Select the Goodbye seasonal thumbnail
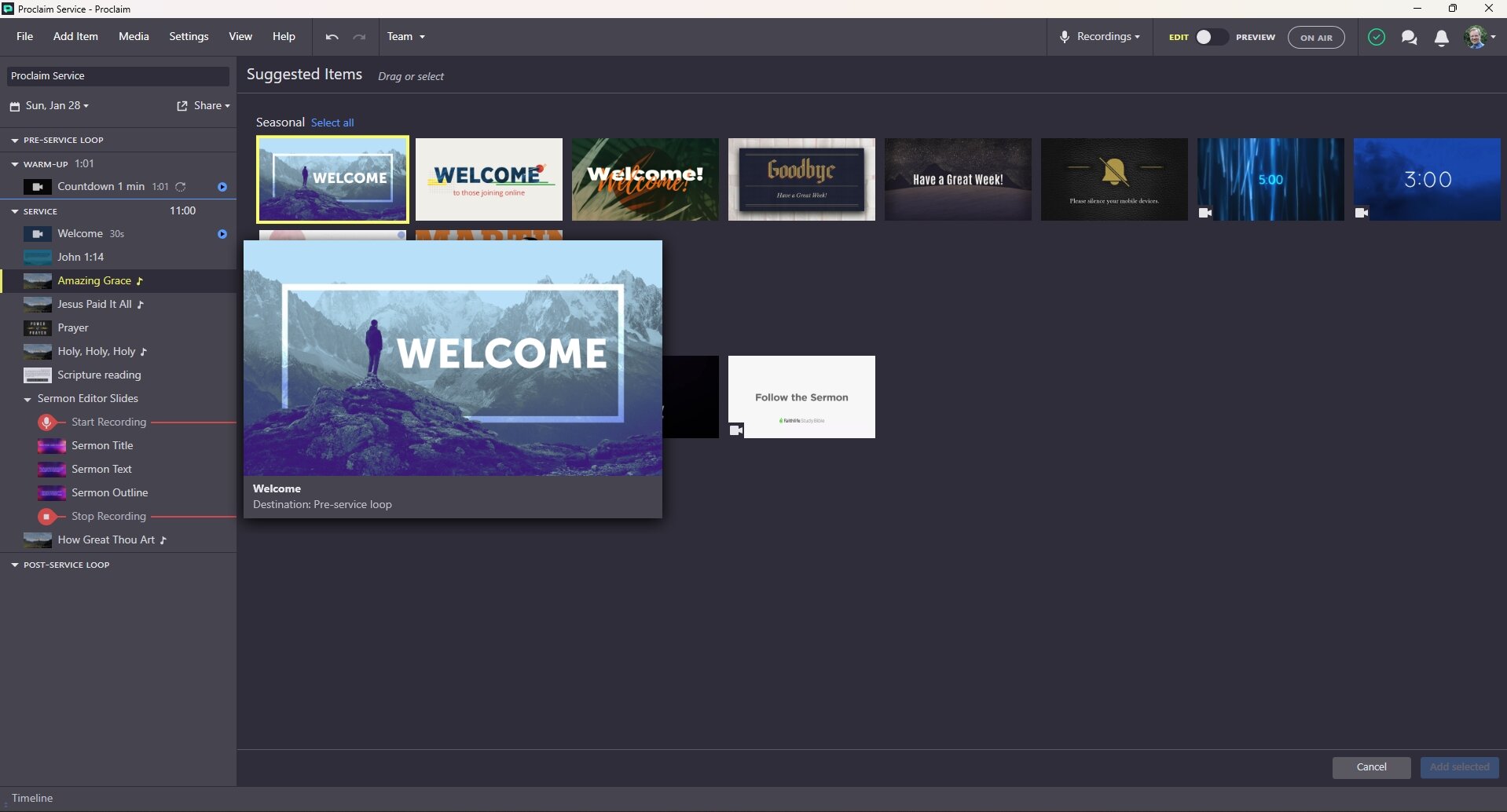The width and height of the screenshot is (1507, 812). [801, 179]
